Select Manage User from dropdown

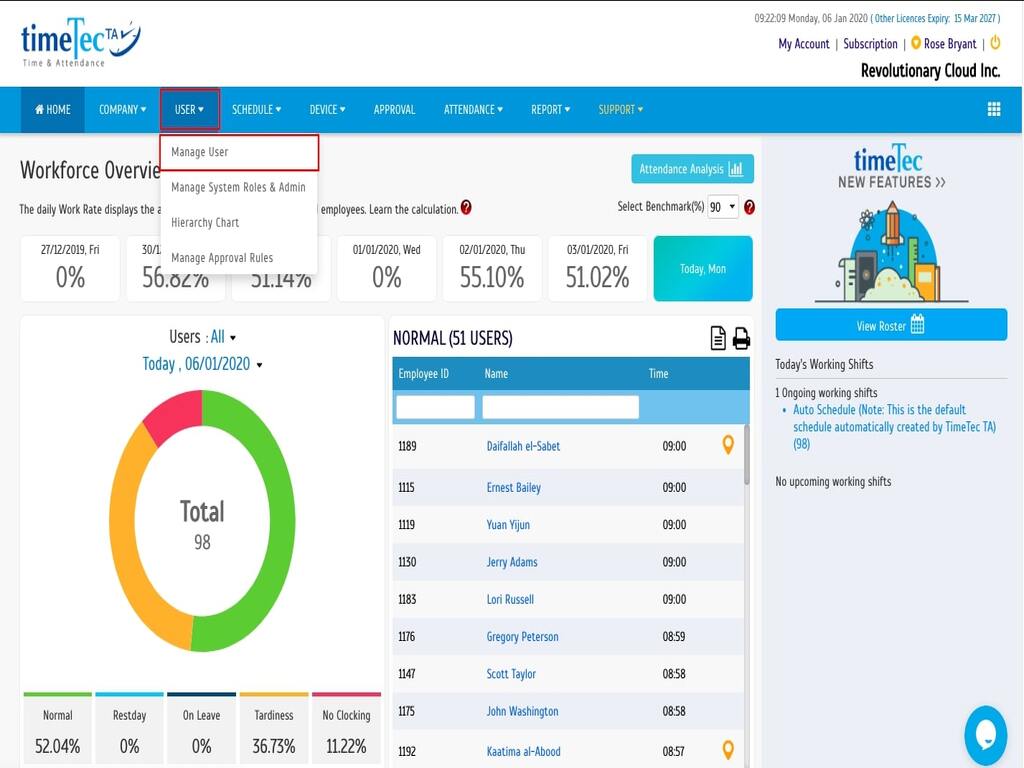coord(200,152)
